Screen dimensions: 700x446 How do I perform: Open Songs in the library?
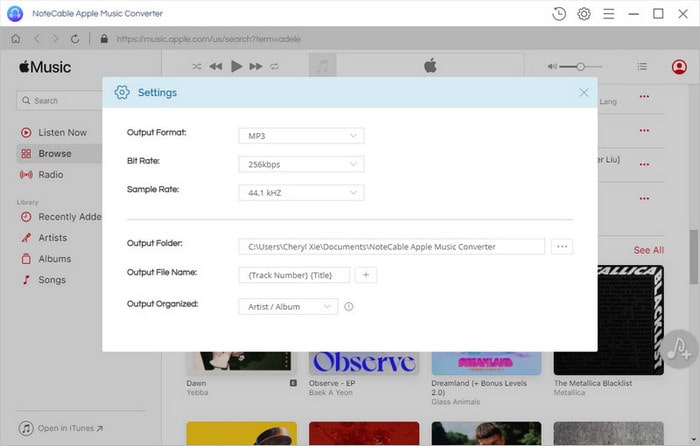(43, 279)
